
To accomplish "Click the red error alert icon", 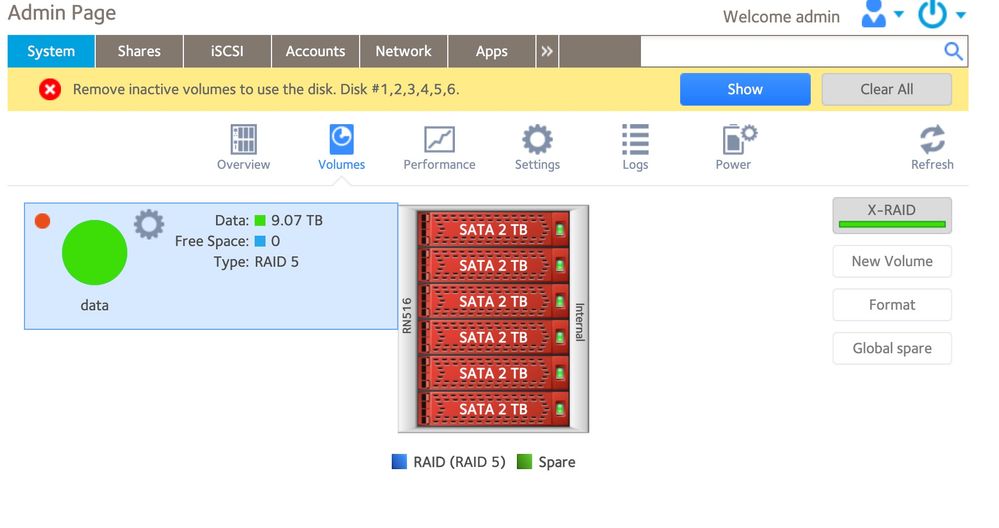I will (x=50, y=89).
